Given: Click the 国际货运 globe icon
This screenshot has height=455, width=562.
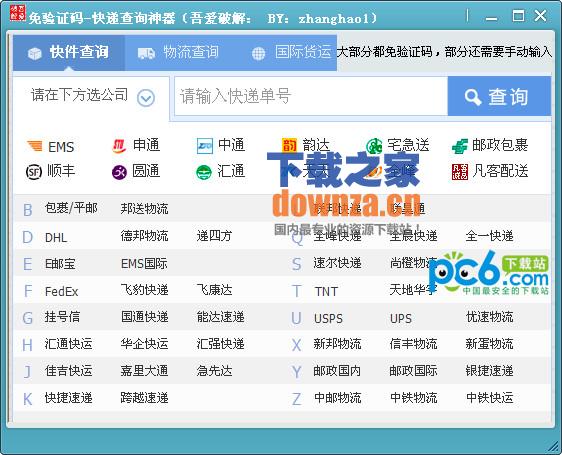Looking at the screenshot, I should (258, 53).
